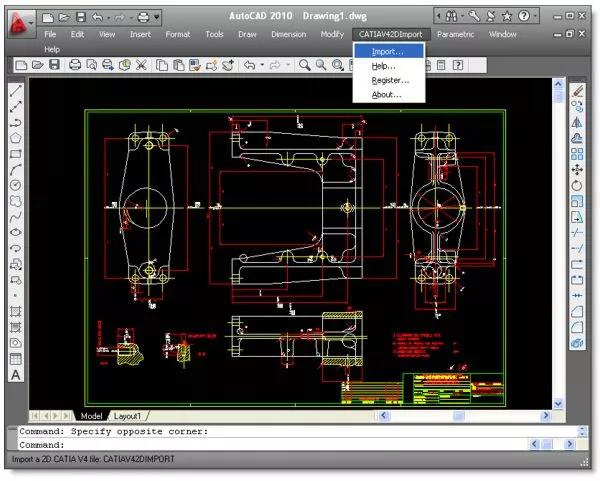Choose About... from the dropdown menu
600x481 pixels.
pos(389,95)
